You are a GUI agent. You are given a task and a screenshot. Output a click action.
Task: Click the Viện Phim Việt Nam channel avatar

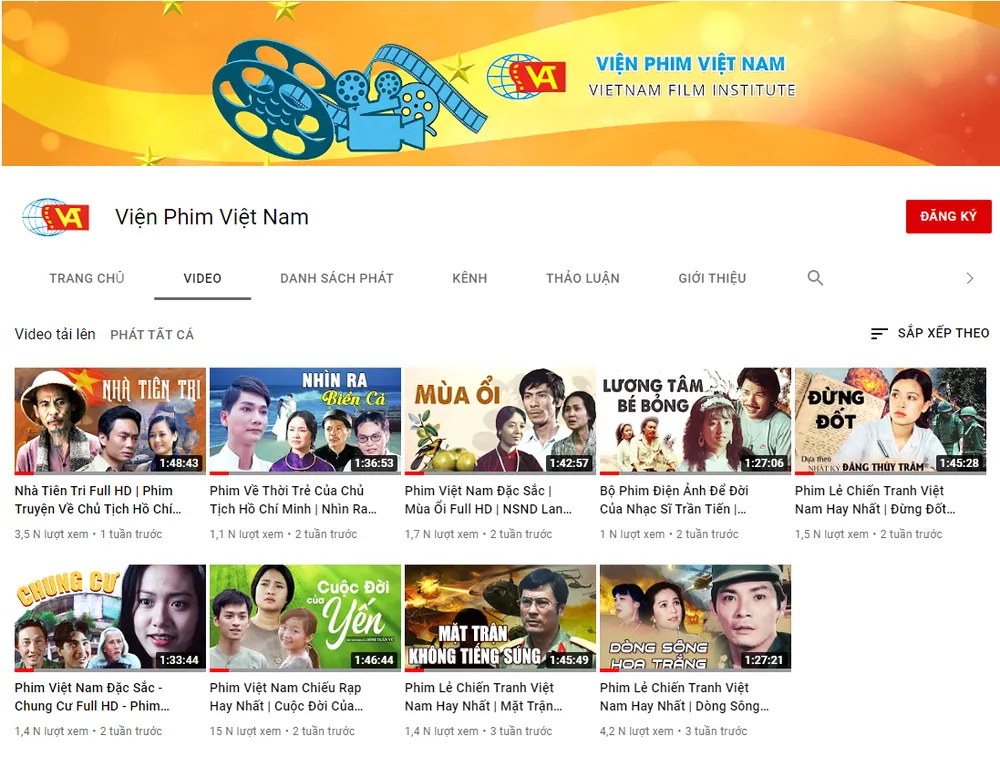pos(55,217)
